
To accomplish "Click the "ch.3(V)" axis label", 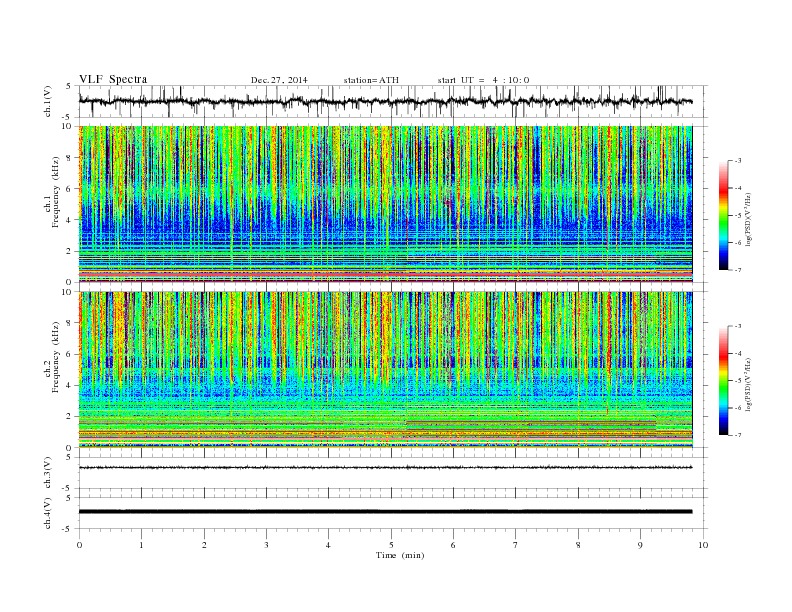I will (47, 473).
